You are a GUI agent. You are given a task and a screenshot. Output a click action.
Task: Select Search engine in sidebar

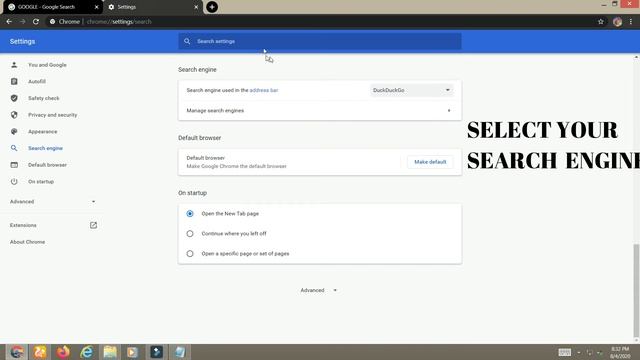coord(45,148)
